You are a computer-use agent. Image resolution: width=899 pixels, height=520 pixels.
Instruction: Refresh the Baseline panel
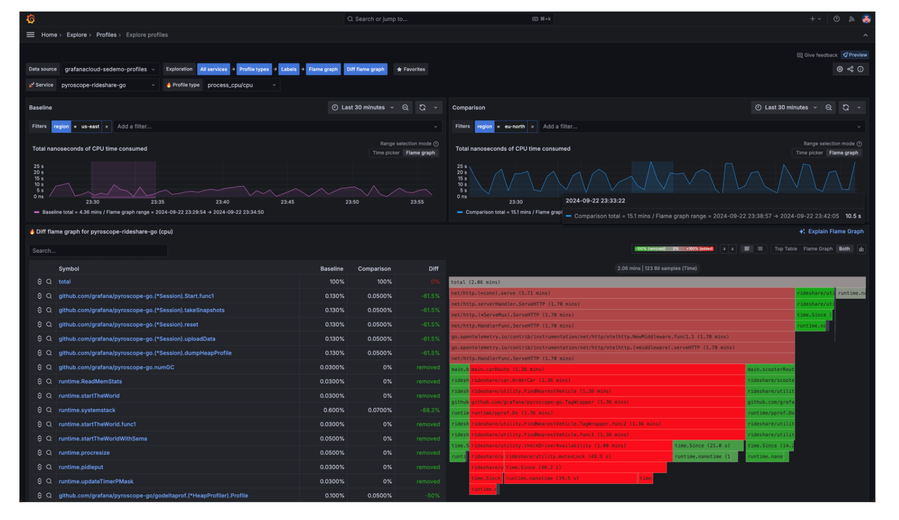(423, 108)
